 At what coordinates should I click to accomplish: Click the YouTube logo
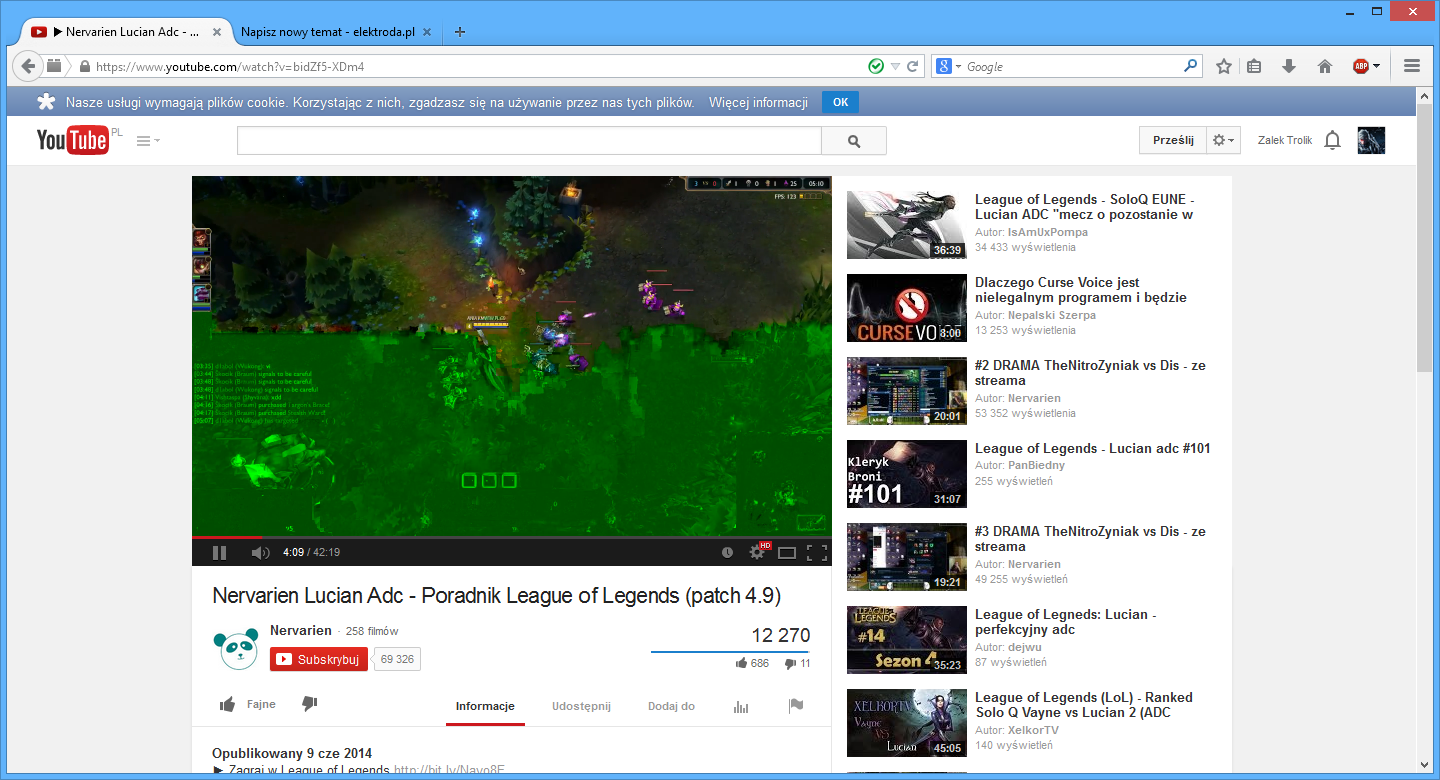point(72,140)
